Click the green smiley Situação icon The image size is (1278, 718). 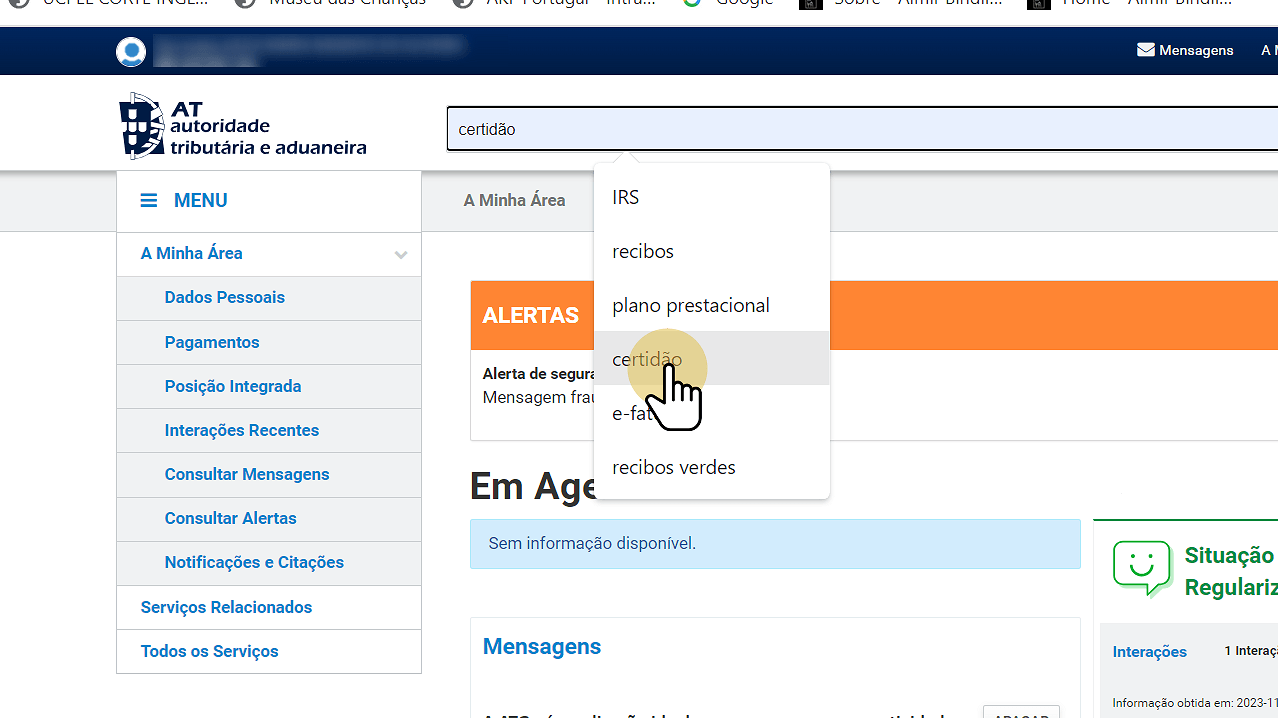1141,568
